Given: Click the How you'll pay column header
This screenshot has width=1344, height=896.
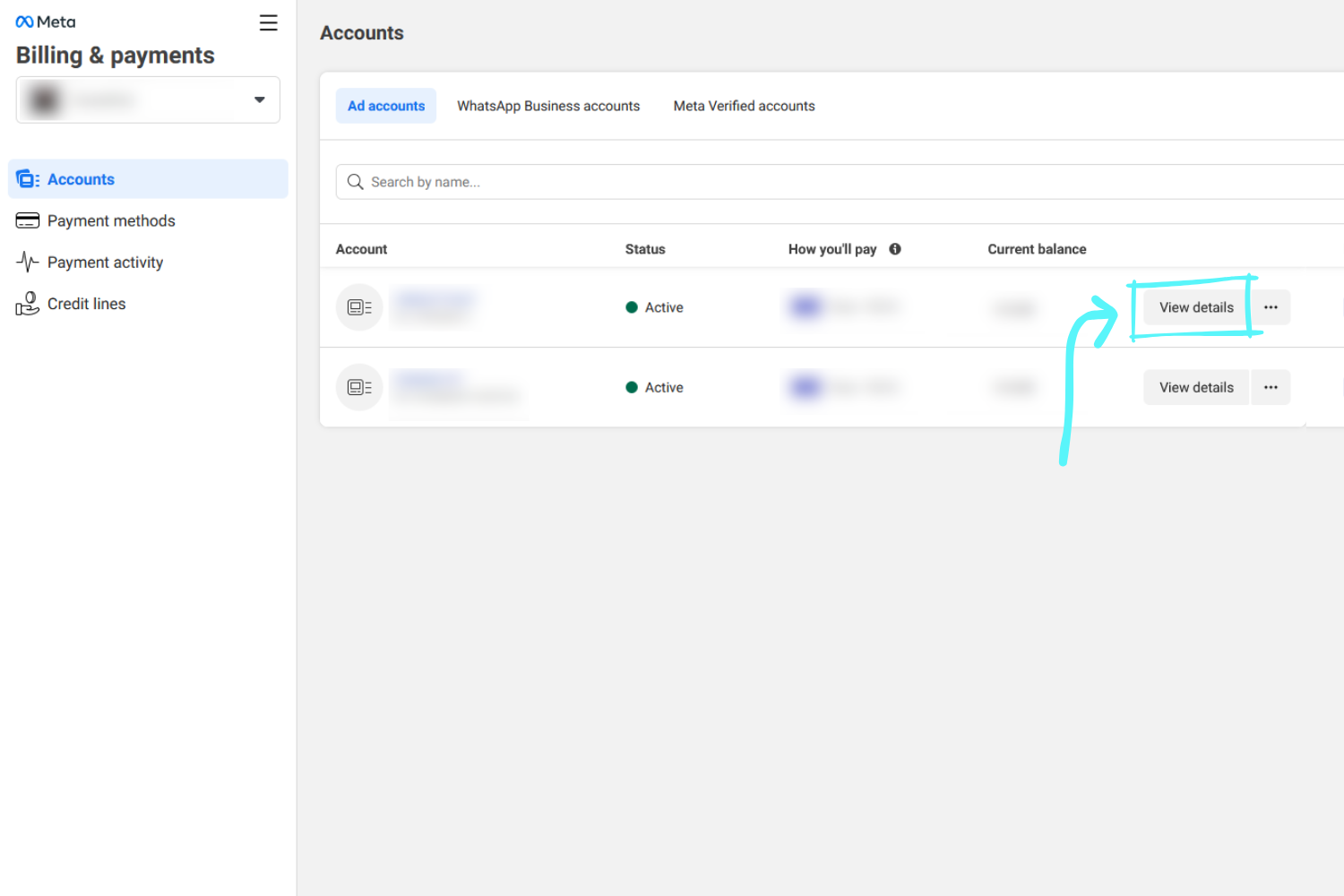Looking at the screenshot, I should (x=832, y=249).
